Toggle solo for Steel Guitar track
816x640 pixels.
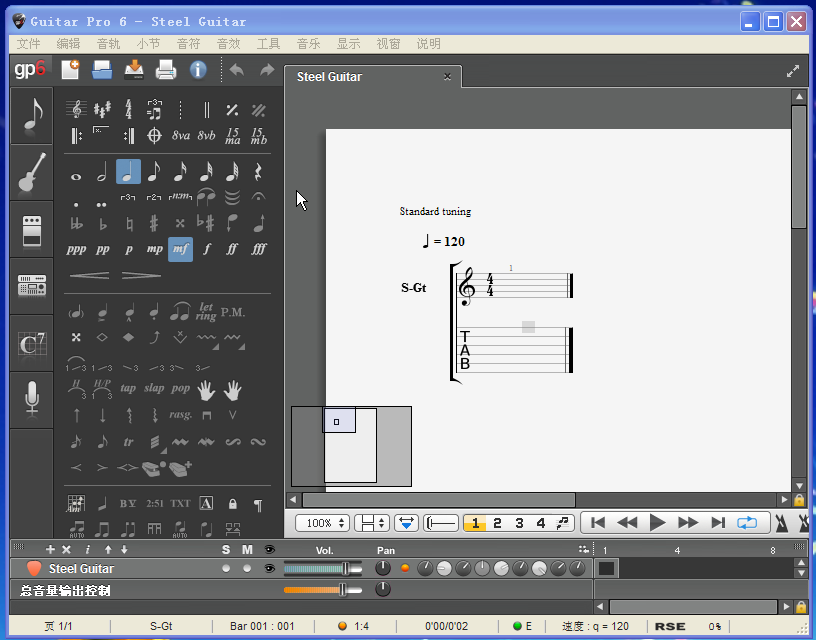pyautogui.click(x=226, y=568)
